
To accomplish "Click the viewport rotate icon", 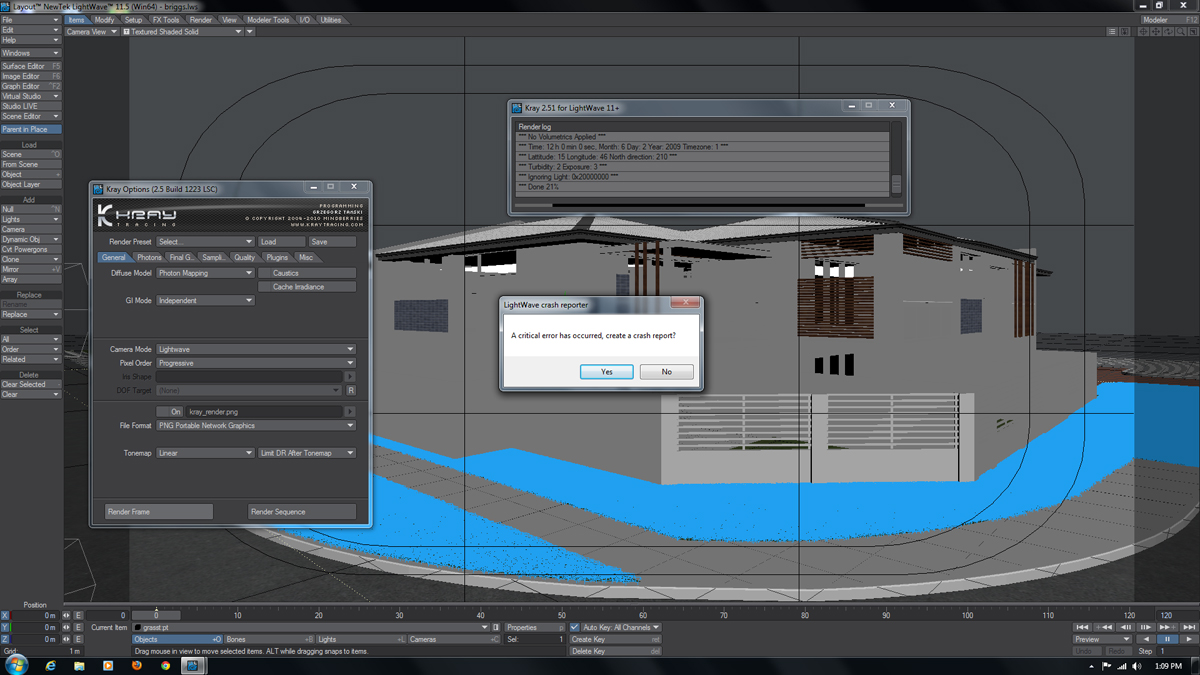I will click(x=1168, y=32).
